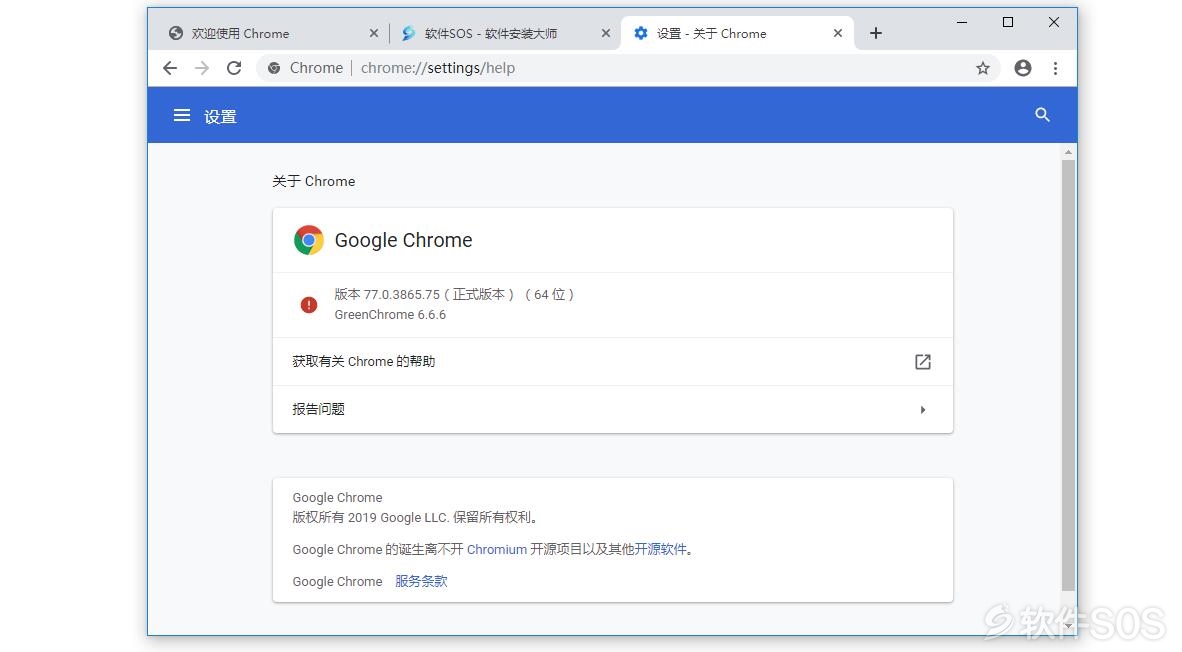Bookmark this page with the star icon
This screenshot has height=652, width=1182.
983,69
